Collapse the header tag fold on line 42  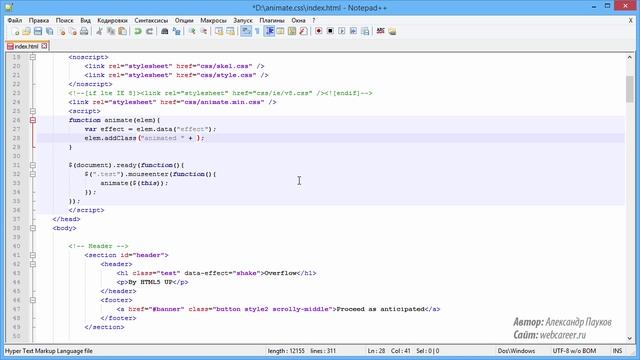(x=33, y=264)
